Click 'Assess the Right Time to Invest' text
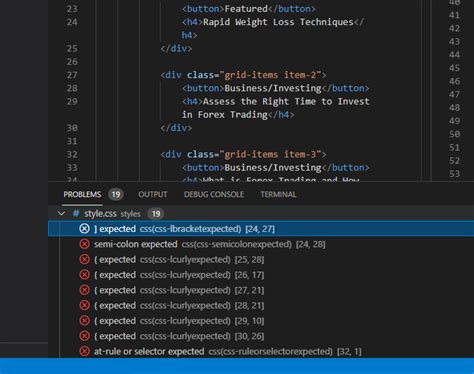This screenshot has height=374, width=474. [x=286, y=101]
